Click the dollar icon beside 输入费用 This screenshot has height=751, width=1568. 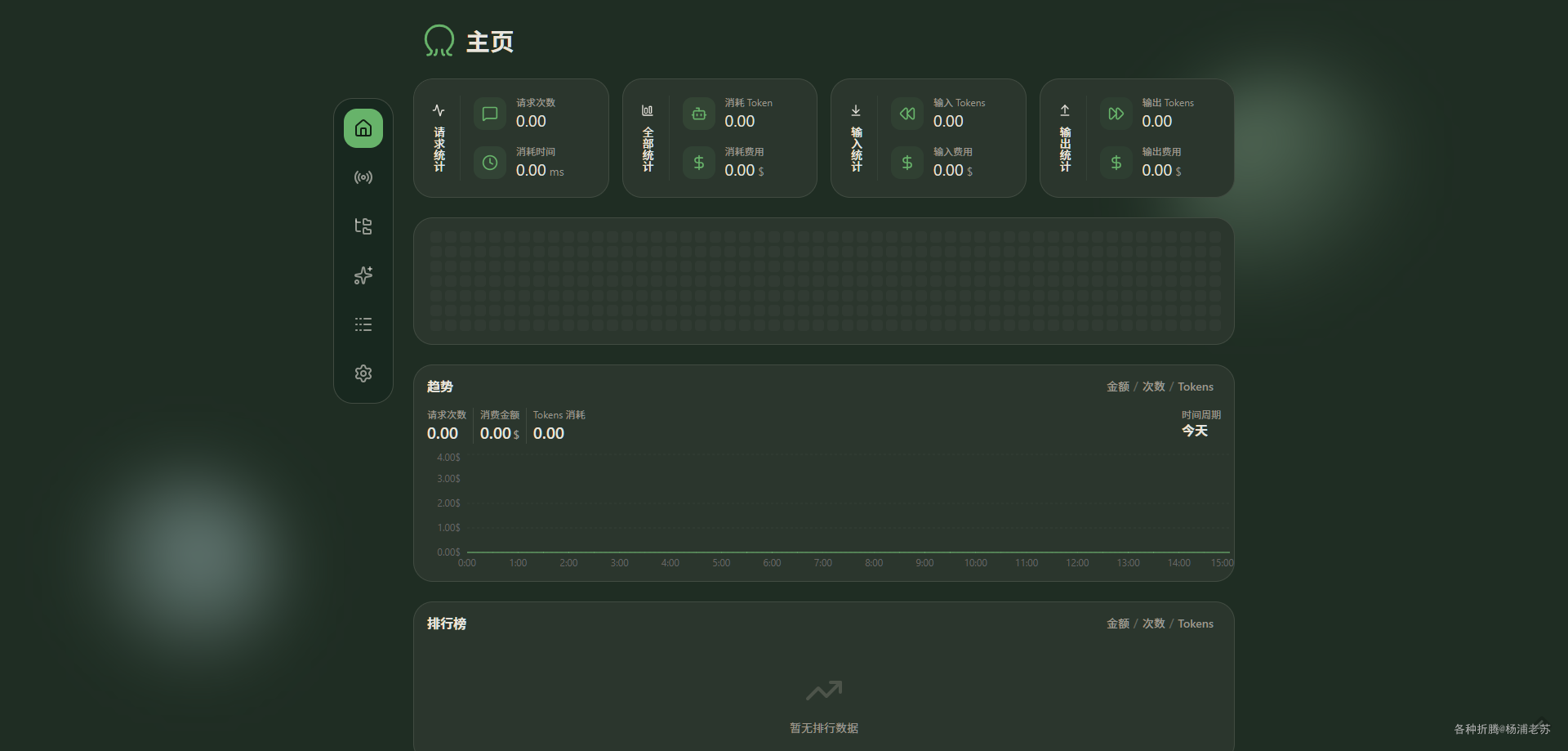[907, 163]
